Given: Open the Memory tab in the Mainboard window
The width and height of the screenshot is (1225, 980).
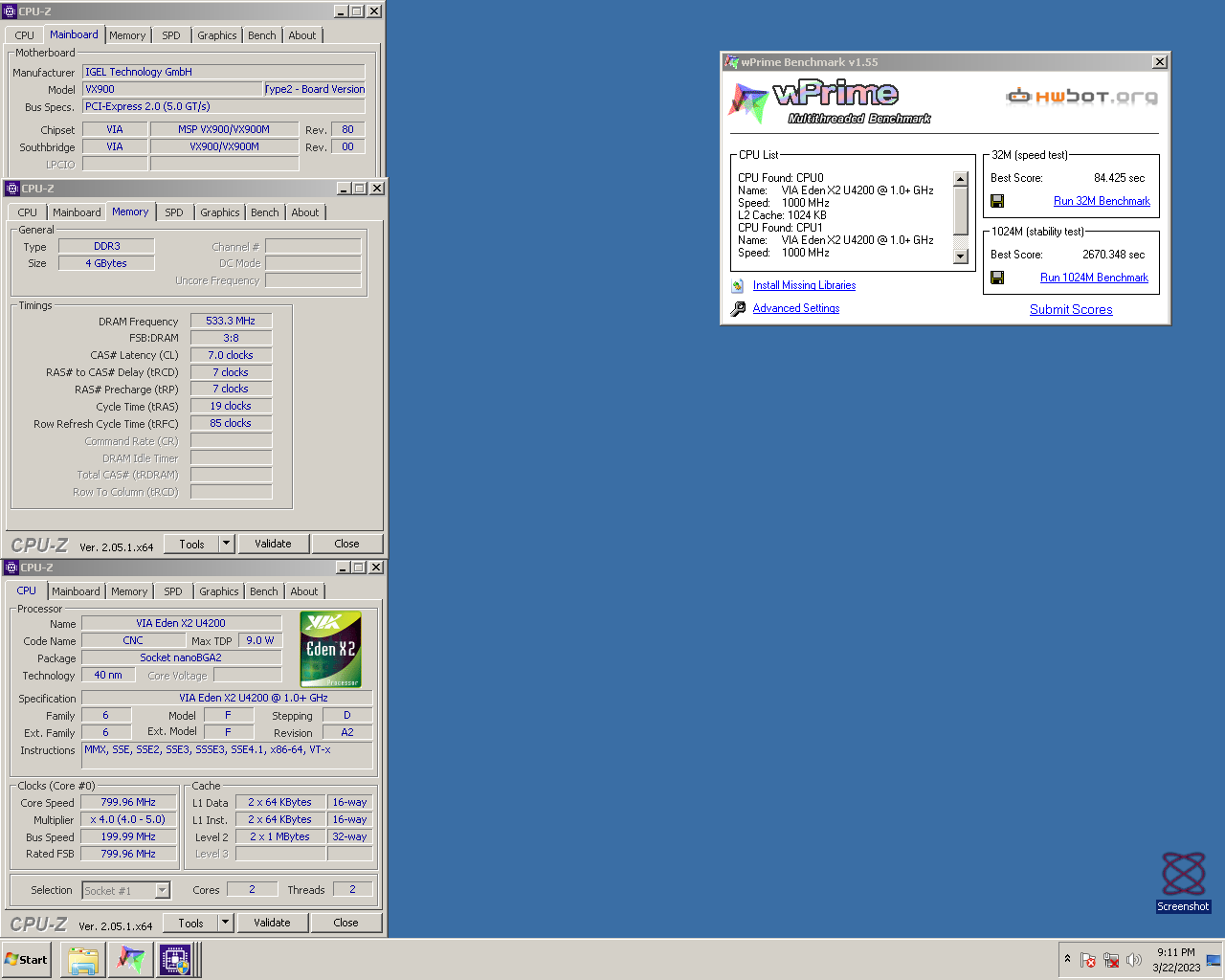Looking at the screenshot, I should (x=127, y=35).
